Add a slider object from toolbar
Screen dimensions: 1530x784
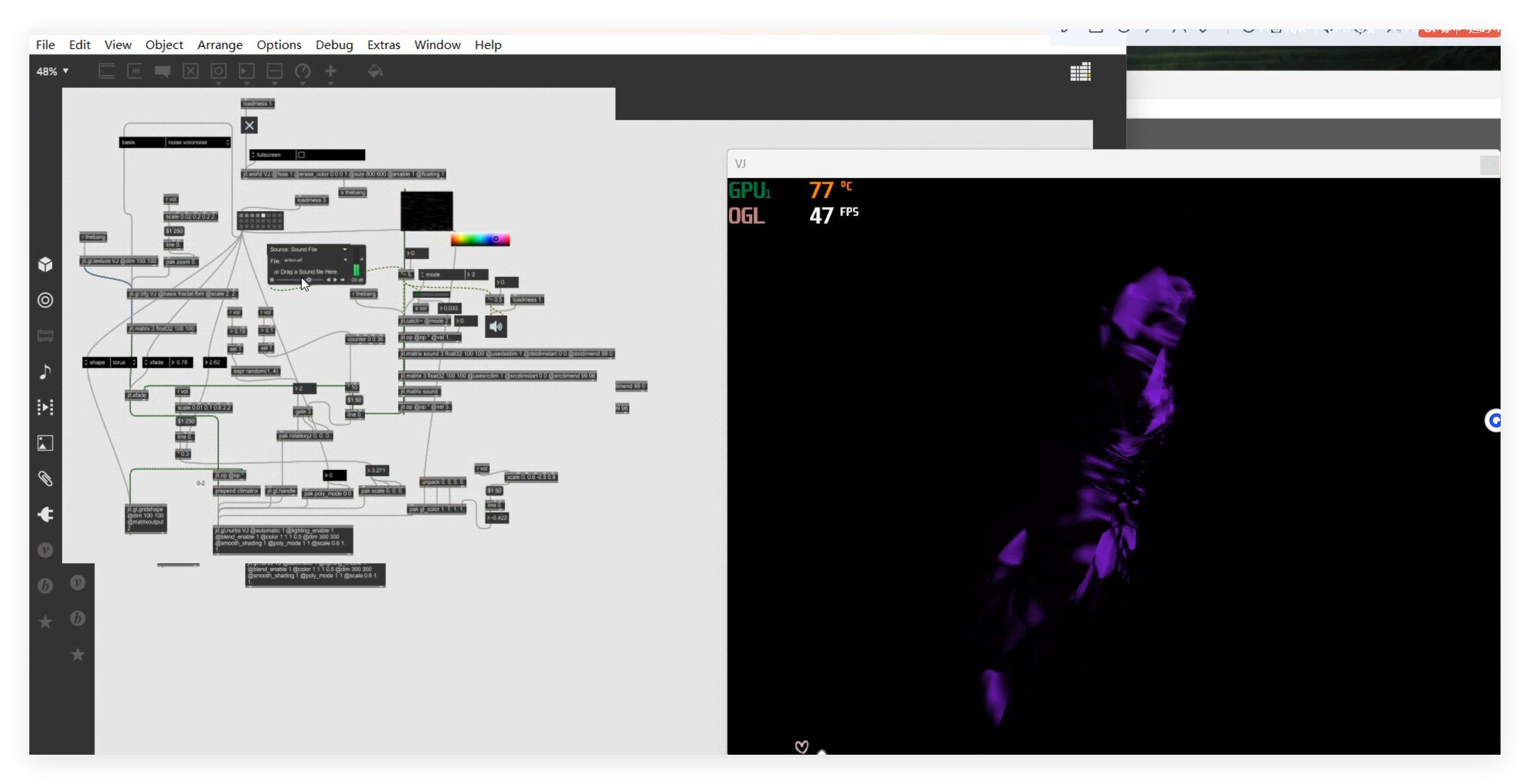(275, 71)
